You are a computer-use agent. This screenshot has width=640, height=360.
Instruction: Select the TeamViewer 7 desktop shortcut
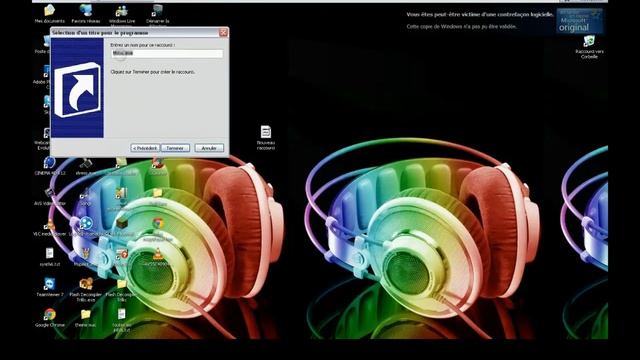tap(49, 287)
